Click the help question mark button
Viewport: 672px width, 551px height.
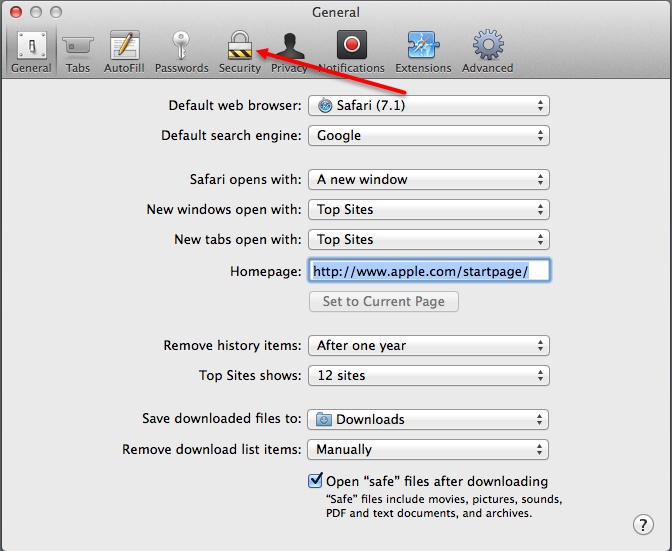pos(644,525)
